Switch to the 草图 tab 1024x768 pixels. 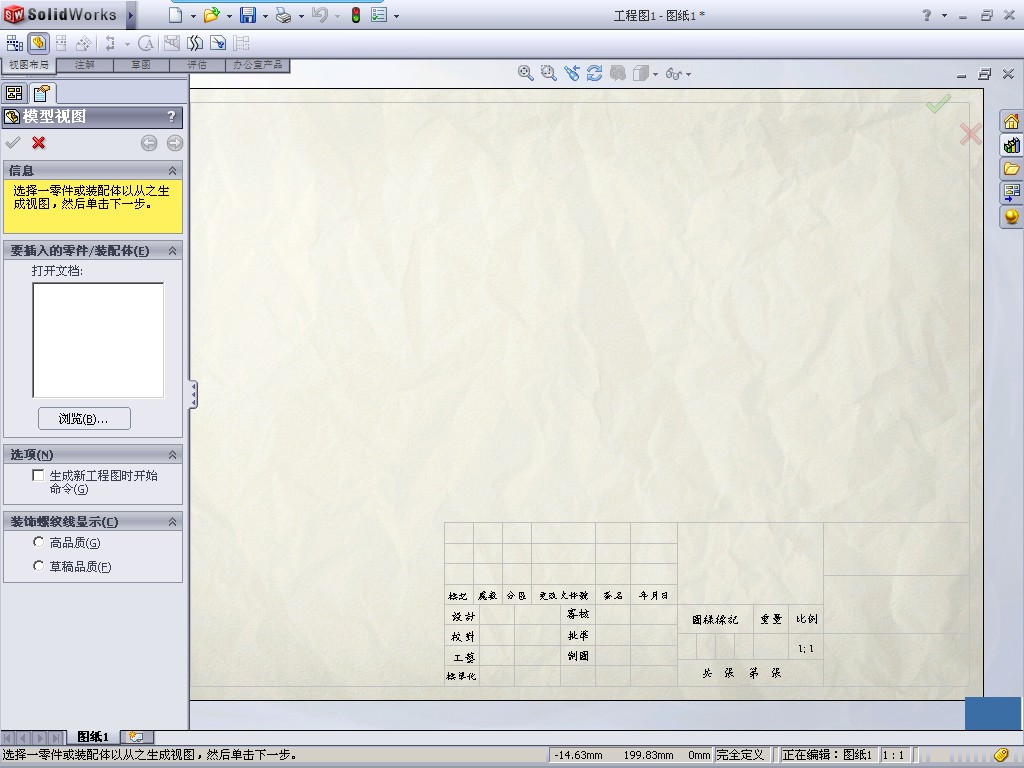(141, 65)
